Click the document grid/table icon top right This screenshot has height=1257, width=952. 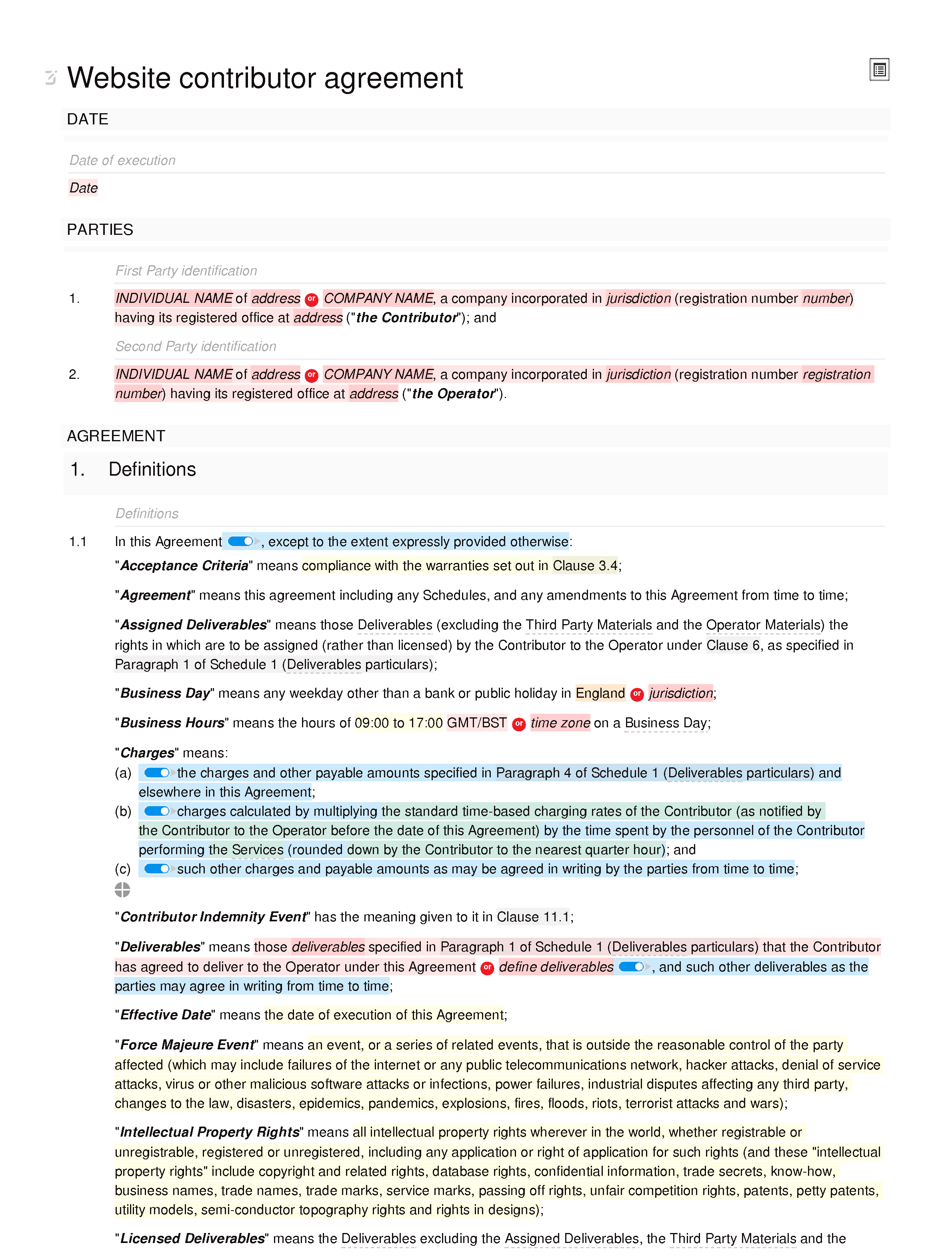(878, 70)
